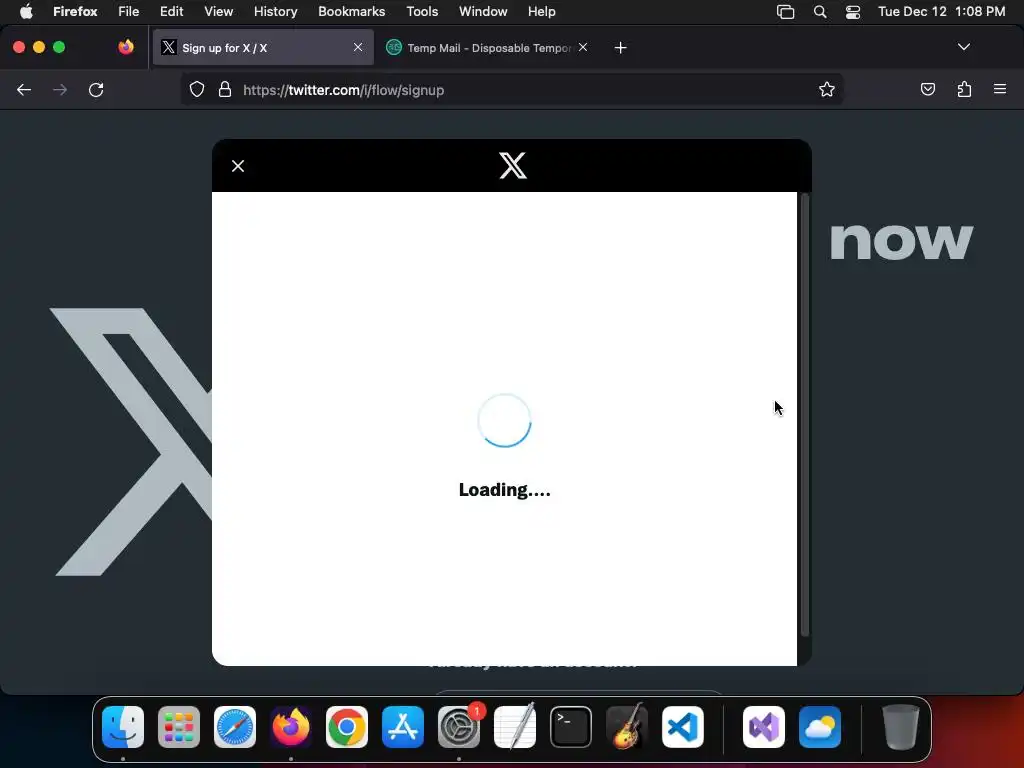
Task: Open Finder from the dock
Action: tap(123, 727)
